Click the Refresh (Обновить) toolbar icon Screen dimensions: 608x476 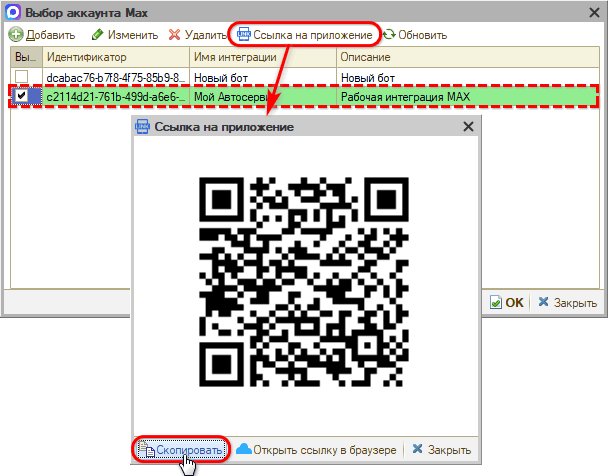coord(389,35)
